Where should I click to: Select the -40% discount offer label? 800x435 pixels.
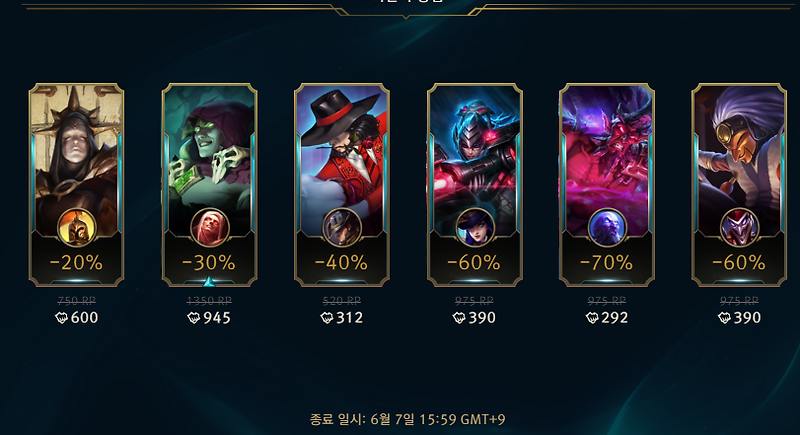click(341, 263)
